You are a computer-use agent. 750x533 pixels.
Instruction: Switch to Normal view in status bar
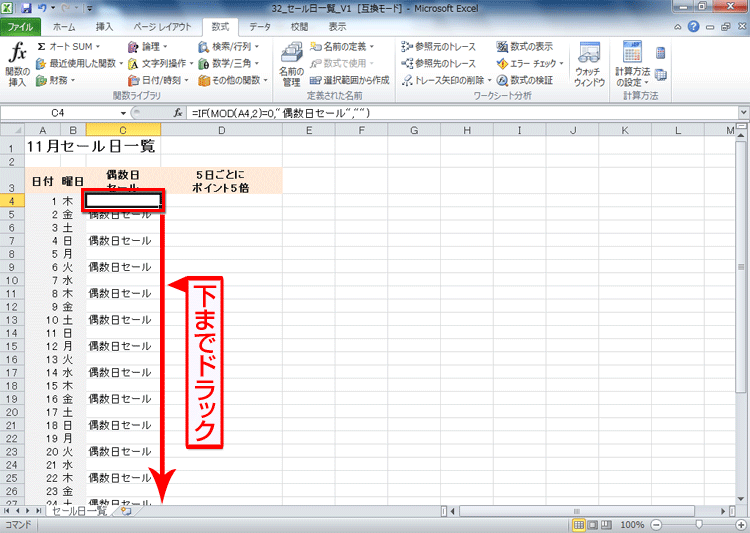click(579, 525)
